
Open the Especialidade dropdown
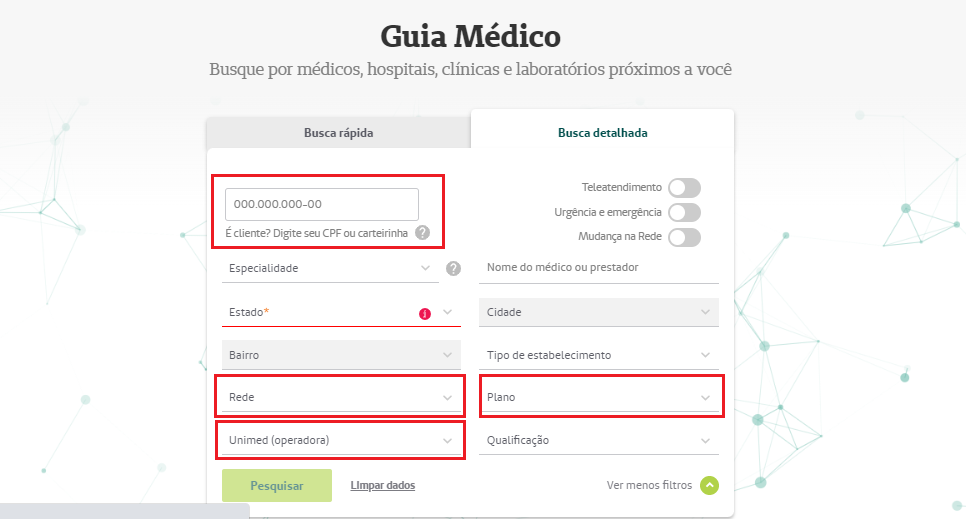[330, 269]
